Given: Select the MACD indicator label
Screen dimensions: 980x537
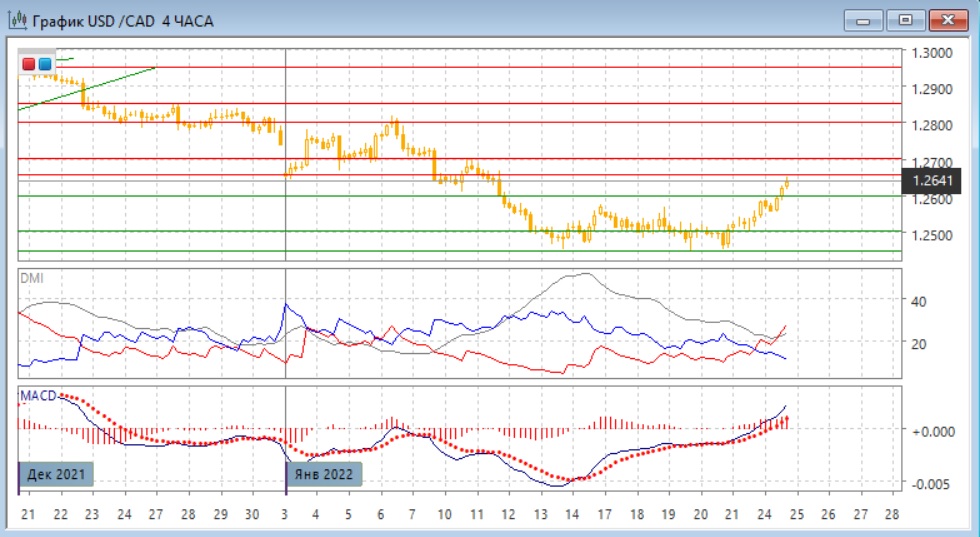Looking at the screenshot, I should click(x=38, y=397).
